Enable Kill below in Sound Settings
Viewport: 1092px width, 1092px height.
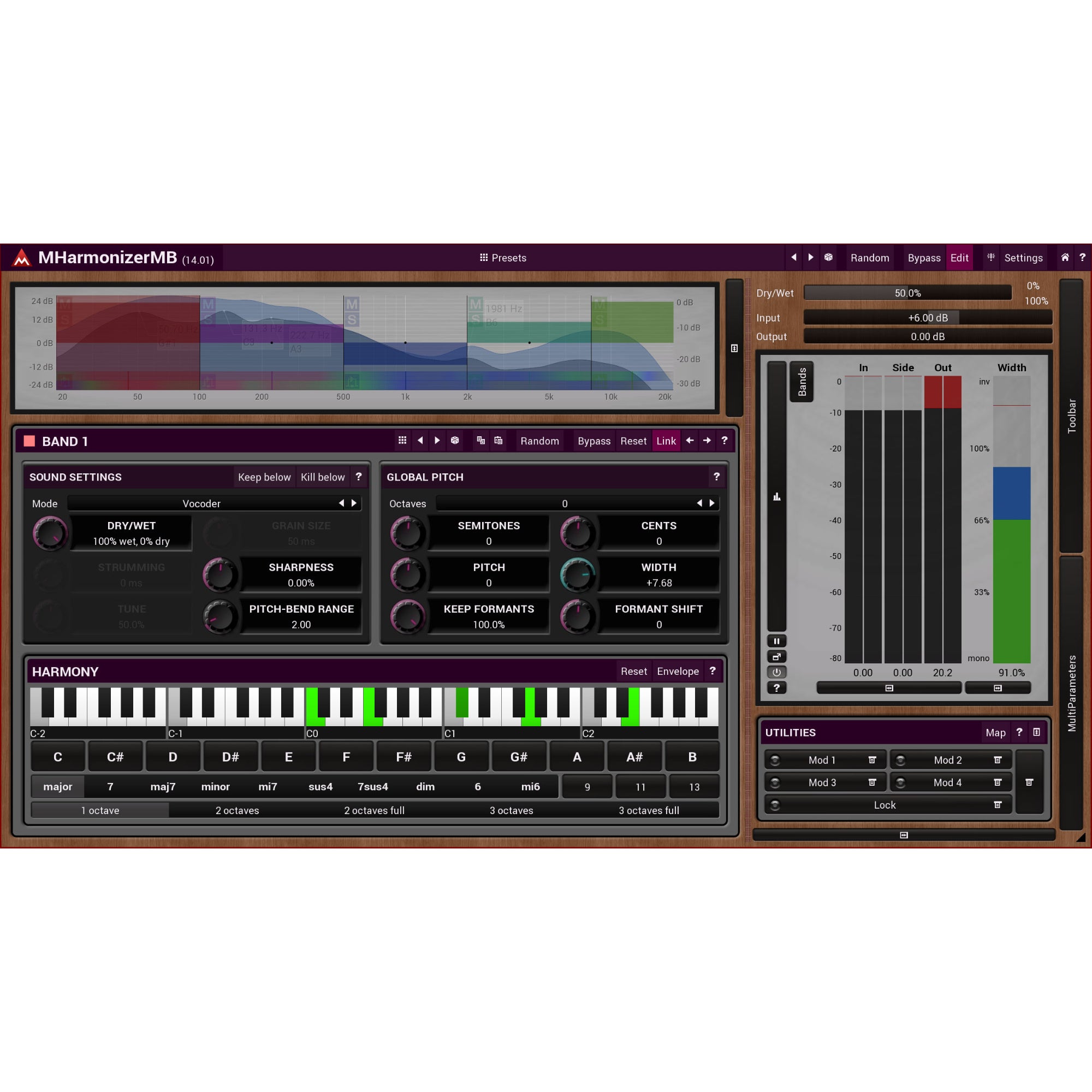pos(323,477)
